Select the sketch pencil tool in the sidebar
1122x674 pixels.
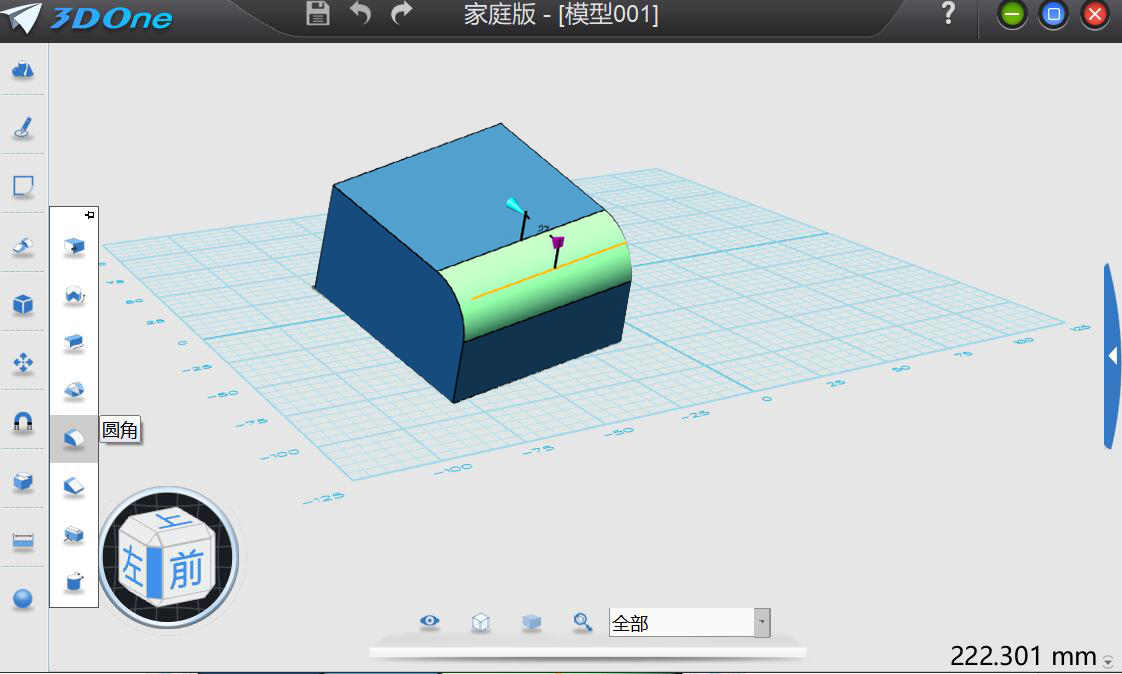pyautogui.click(x=22, y=128)
